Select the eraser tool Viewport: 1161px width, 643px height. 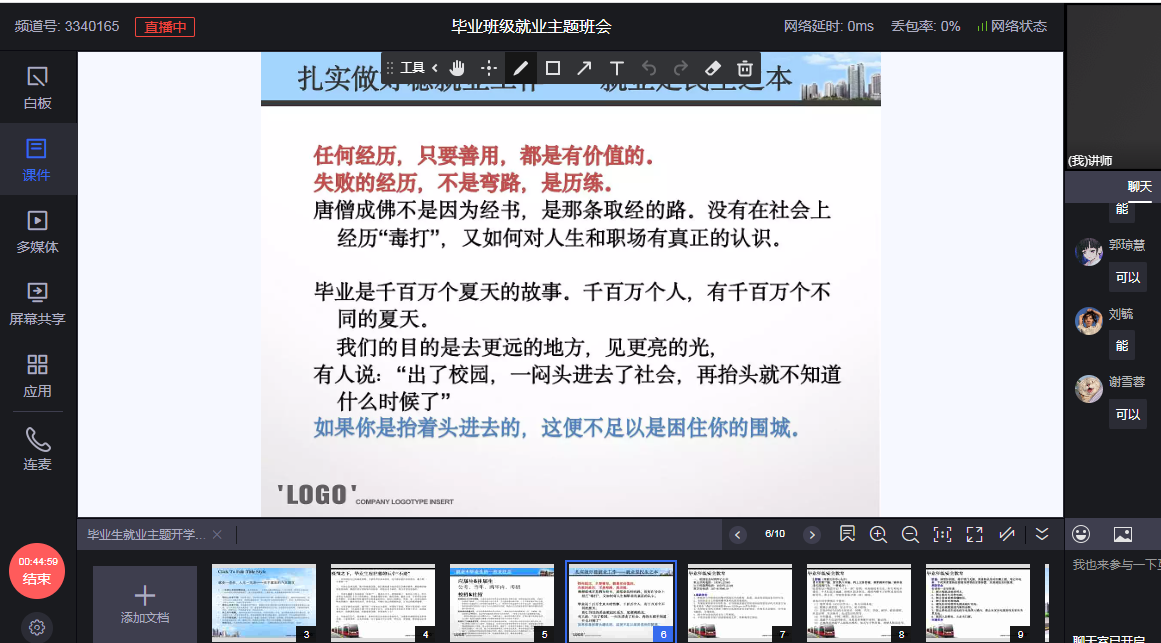point(712,68)
